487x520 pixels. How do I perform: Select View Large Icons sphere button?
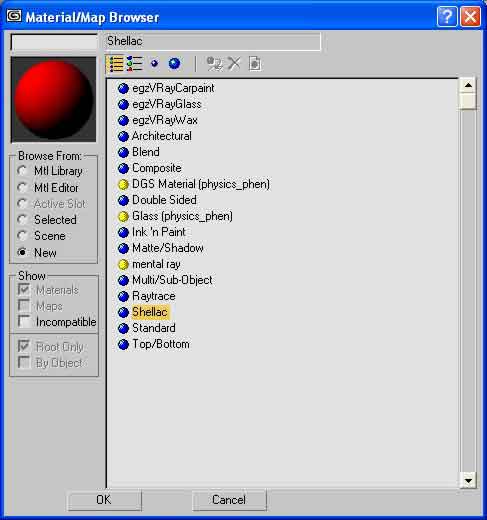click(174, 63)
